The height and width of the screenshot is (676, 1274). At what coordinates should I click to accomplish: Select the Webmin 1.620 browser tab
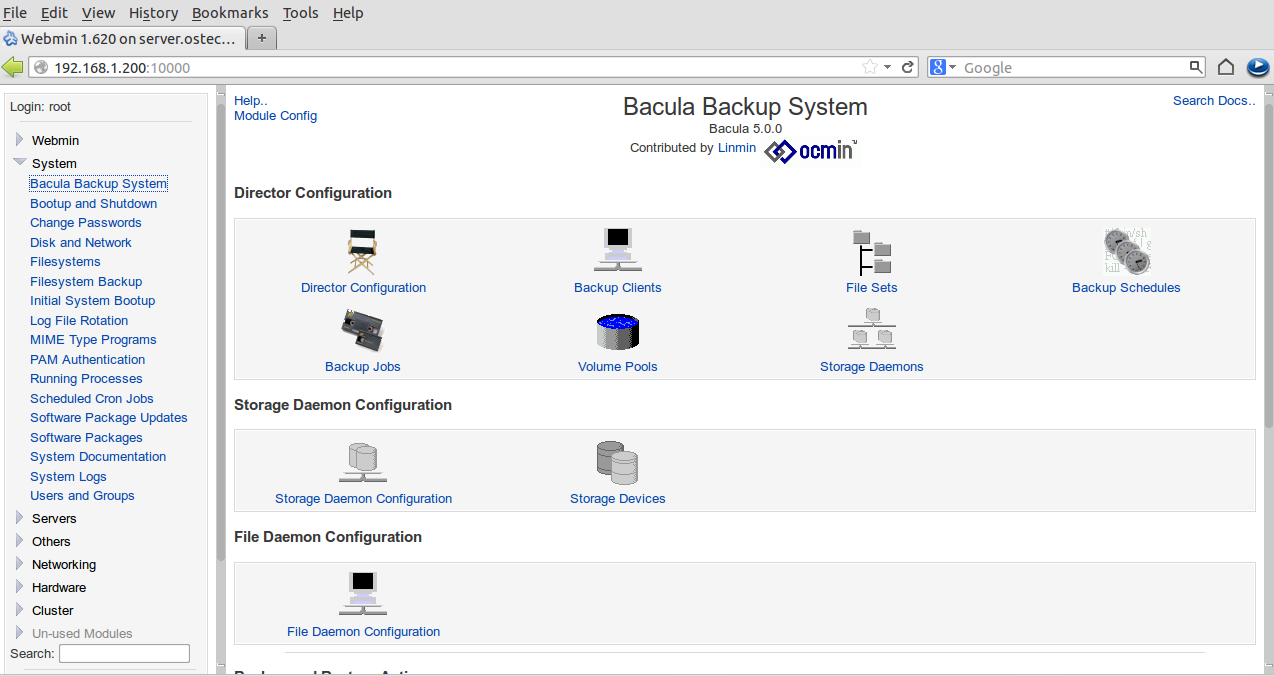[x=121, y=38]
